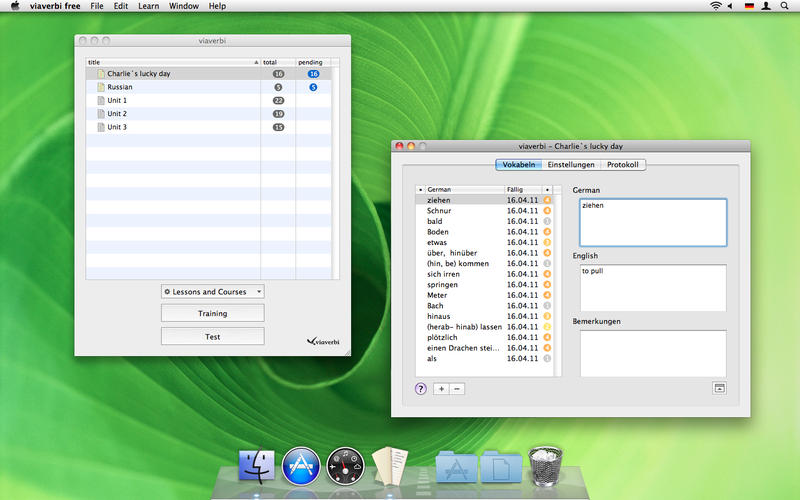Open the File menu
The height and width of the screenshot is (500, 800).
tap(96, 6)
